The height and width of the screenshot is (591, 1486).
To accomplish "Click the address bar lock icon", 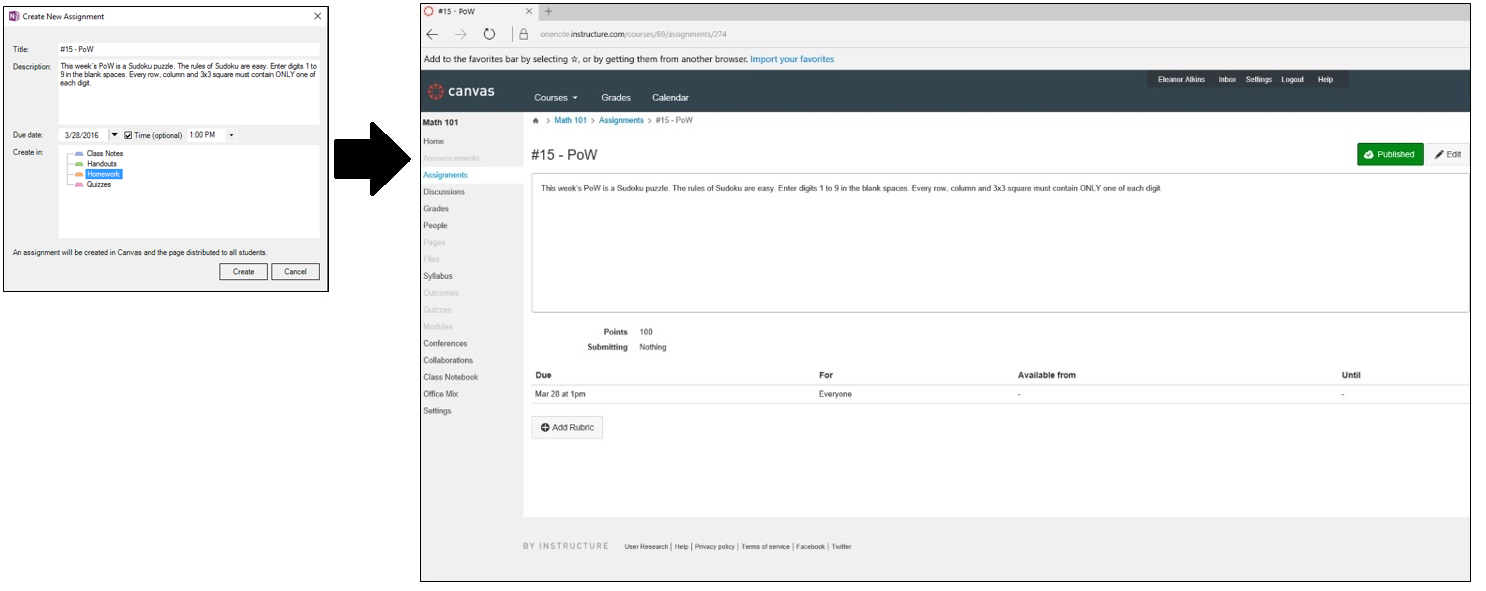I will (523, 34).
